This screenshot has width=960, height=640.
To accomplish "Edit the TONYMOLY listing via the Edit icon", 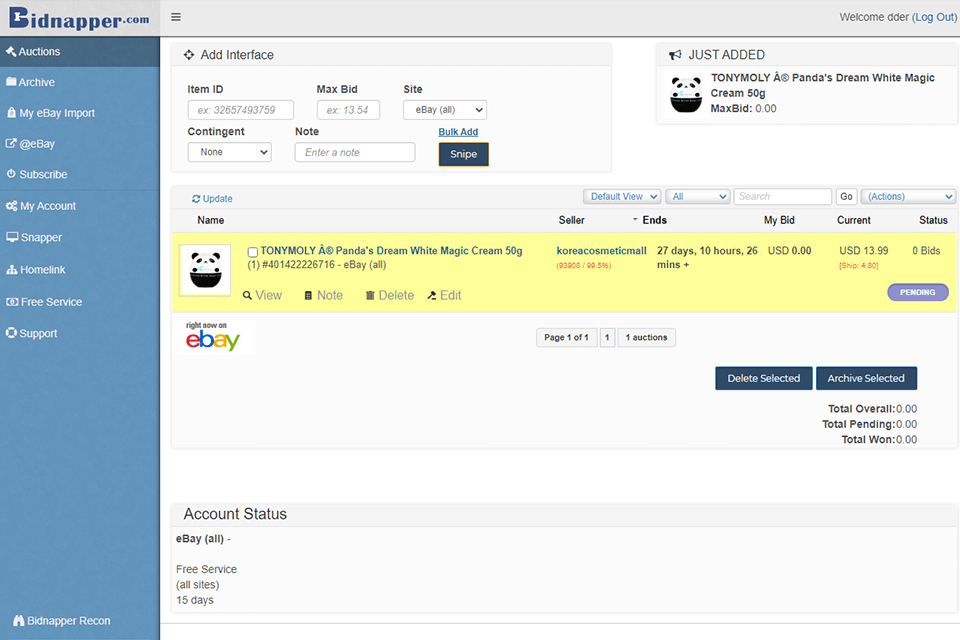I will pyautogui.click(x=430, y=295).
